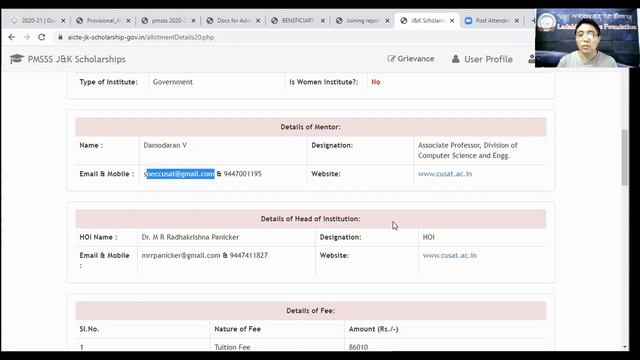Viewport: 640px width, 360px height.
Task: Close the pmsss 2020 tab
Action: [x=193, y=20]
